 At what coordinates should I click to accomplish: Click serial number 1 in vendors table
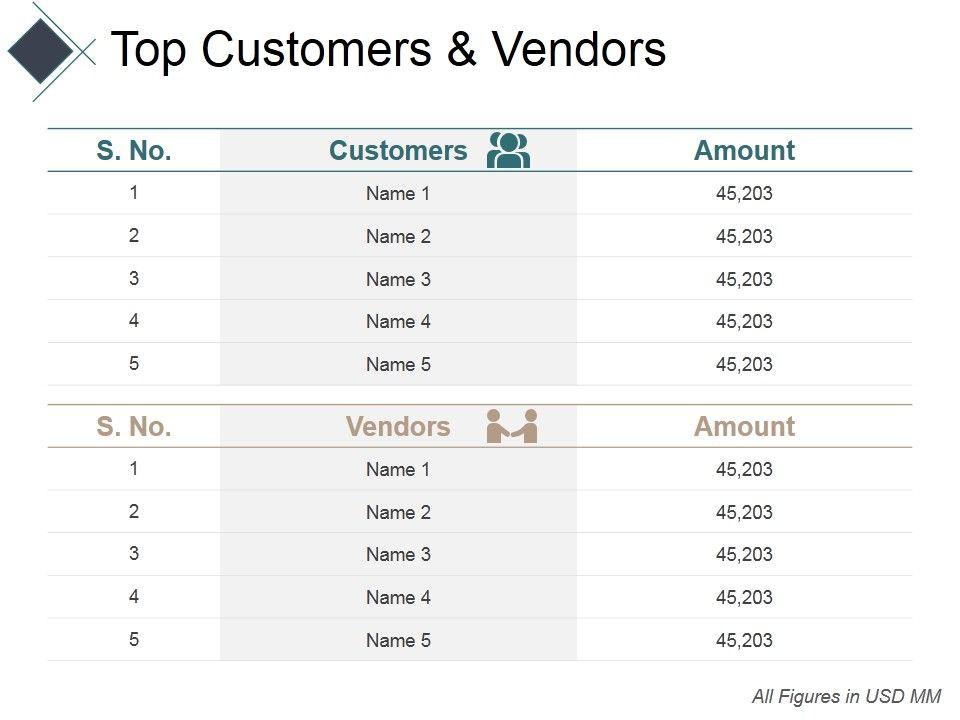(x=134, y=469)
